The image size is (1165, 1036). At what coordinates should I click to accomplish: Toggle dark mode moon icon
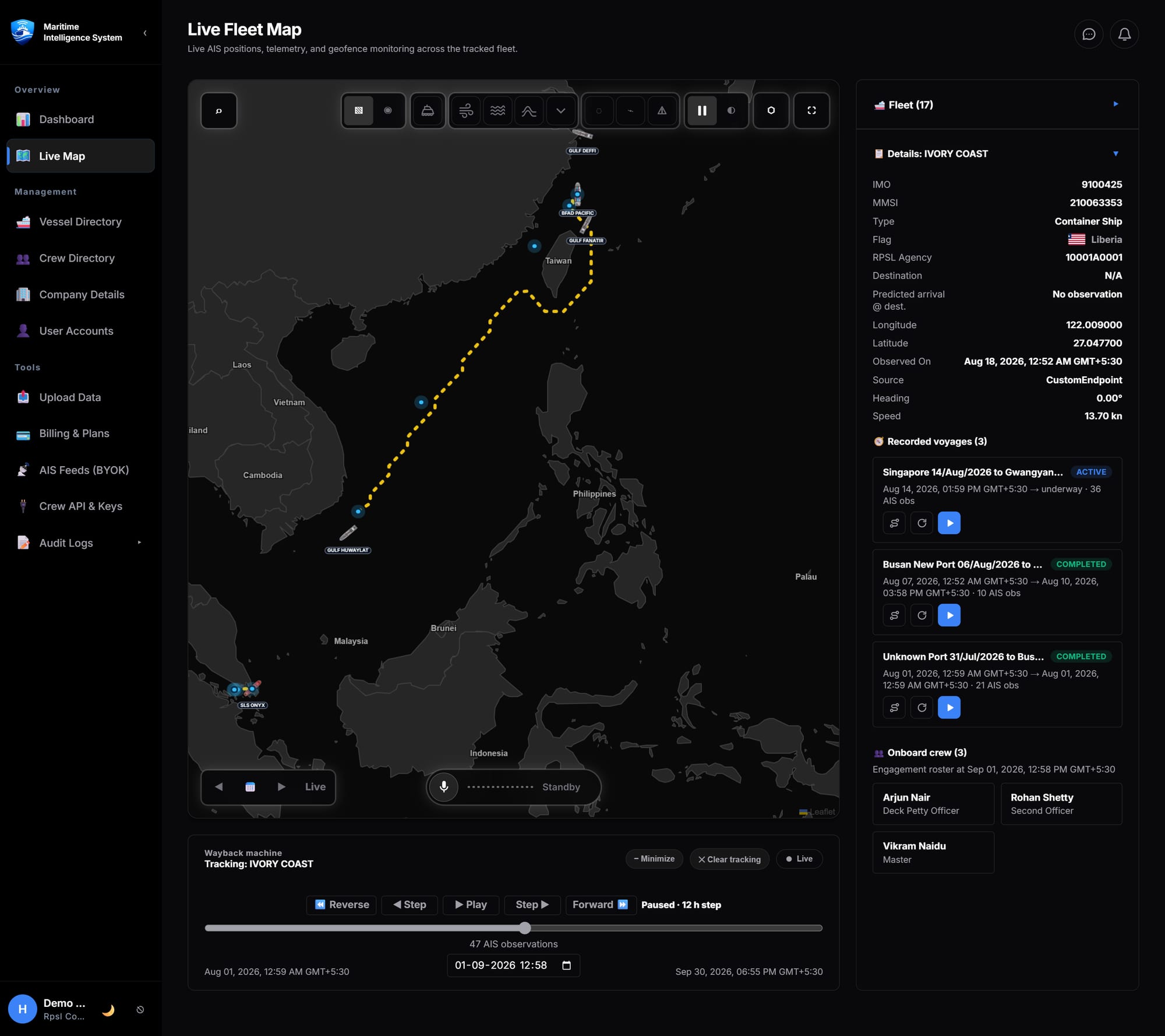[108, 1010]
